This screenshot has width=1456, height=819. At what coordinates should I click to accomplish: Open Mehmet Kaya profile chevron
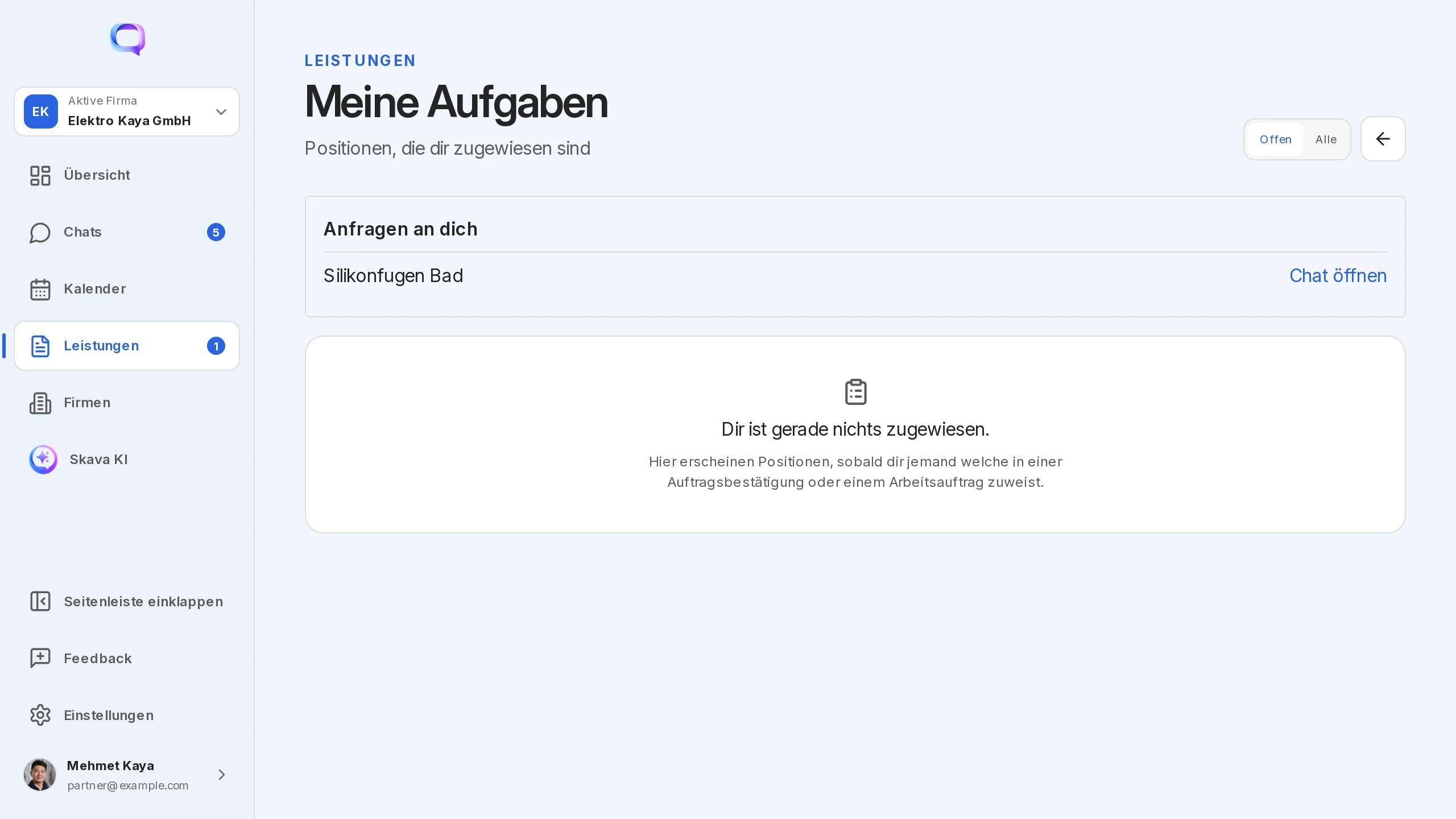pyautogui.click(x=222, y=775)
